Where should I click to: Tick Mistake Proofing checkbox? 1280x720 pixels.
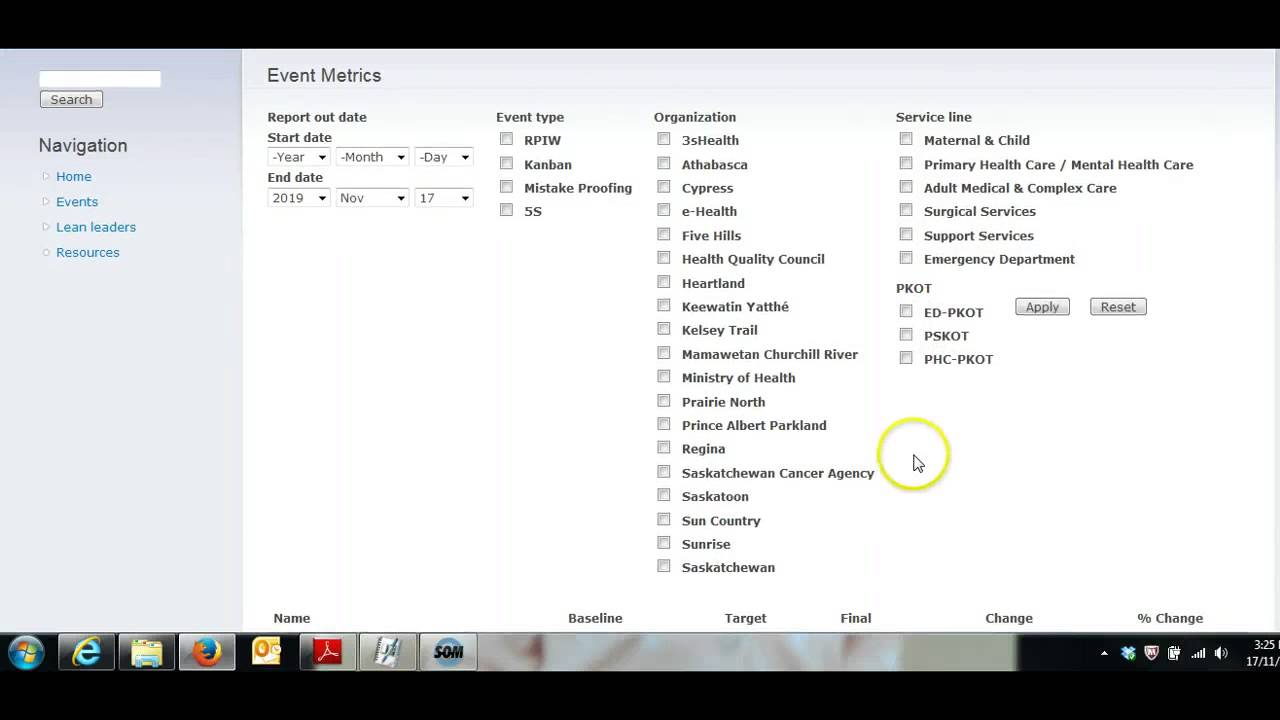point(506,187)
